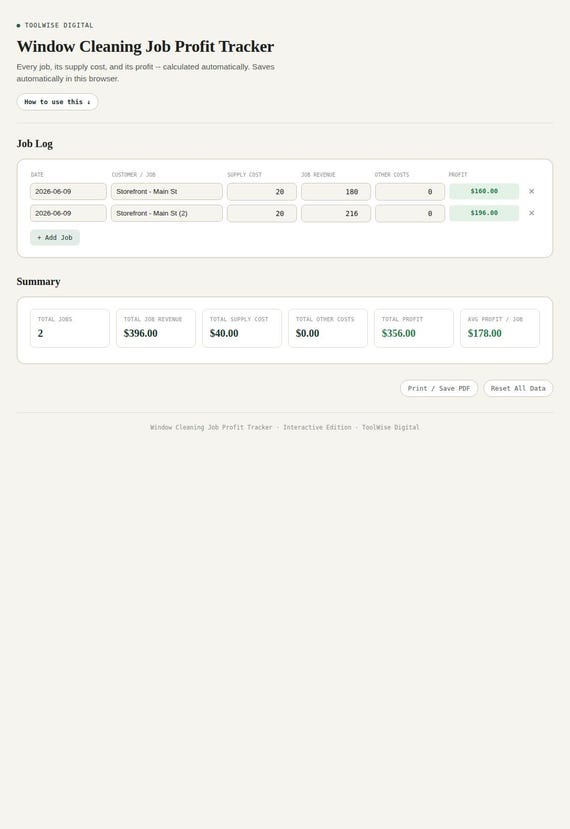Edit customer name Storefront - Main St (2)
Viewport: 570px width, 829px height.
coord(167,213)
